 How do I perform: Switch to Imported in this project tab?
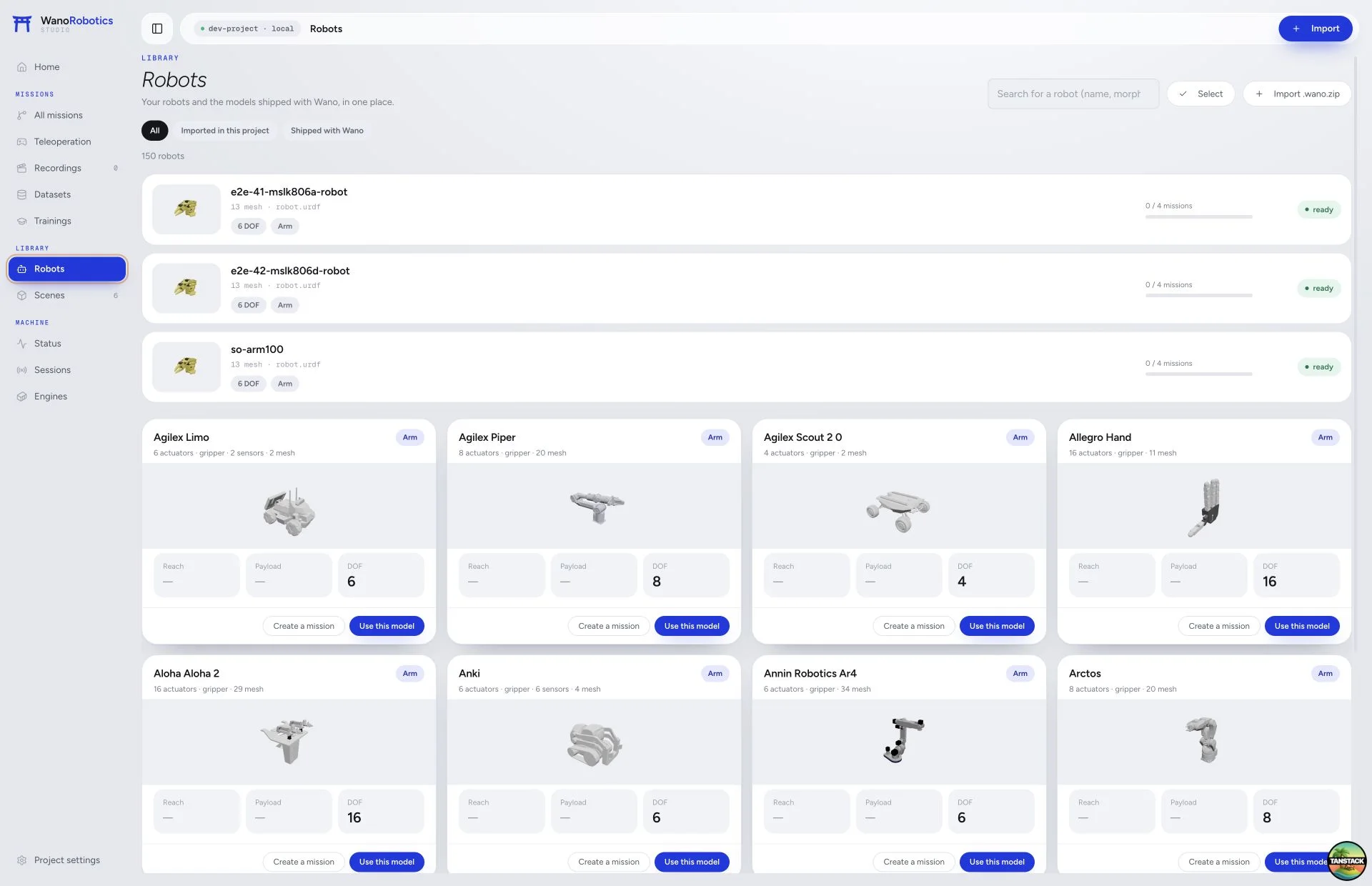pyautogui.click(x=225, y=131)
